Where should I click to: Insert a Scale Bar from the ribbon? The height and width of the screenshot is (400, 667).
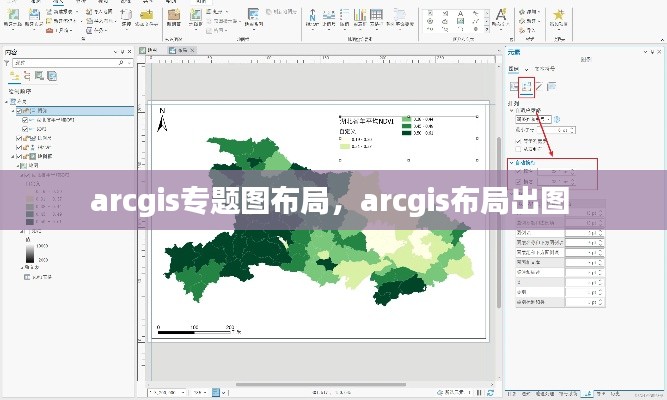pyautogui.click(x=329, y=16)
